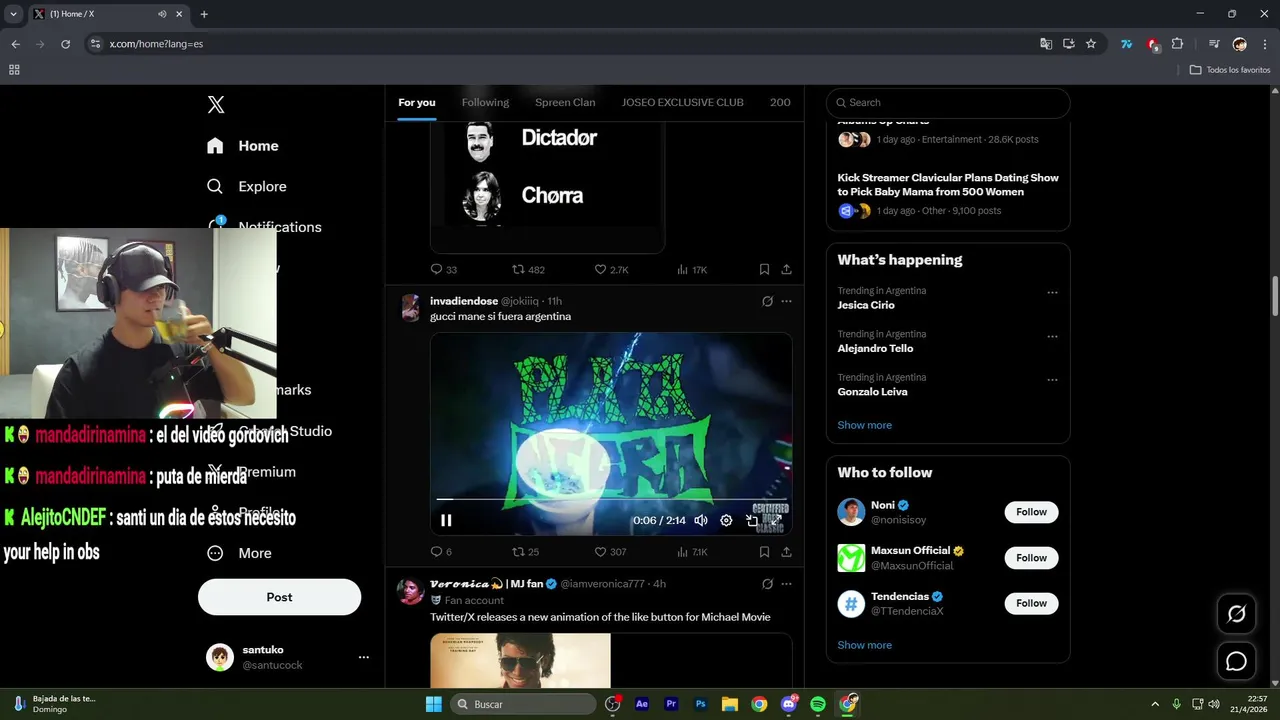Open the Chrome three-dot menu
The width and height of the screenshot is (1280, 720).
click(1264, 44)
